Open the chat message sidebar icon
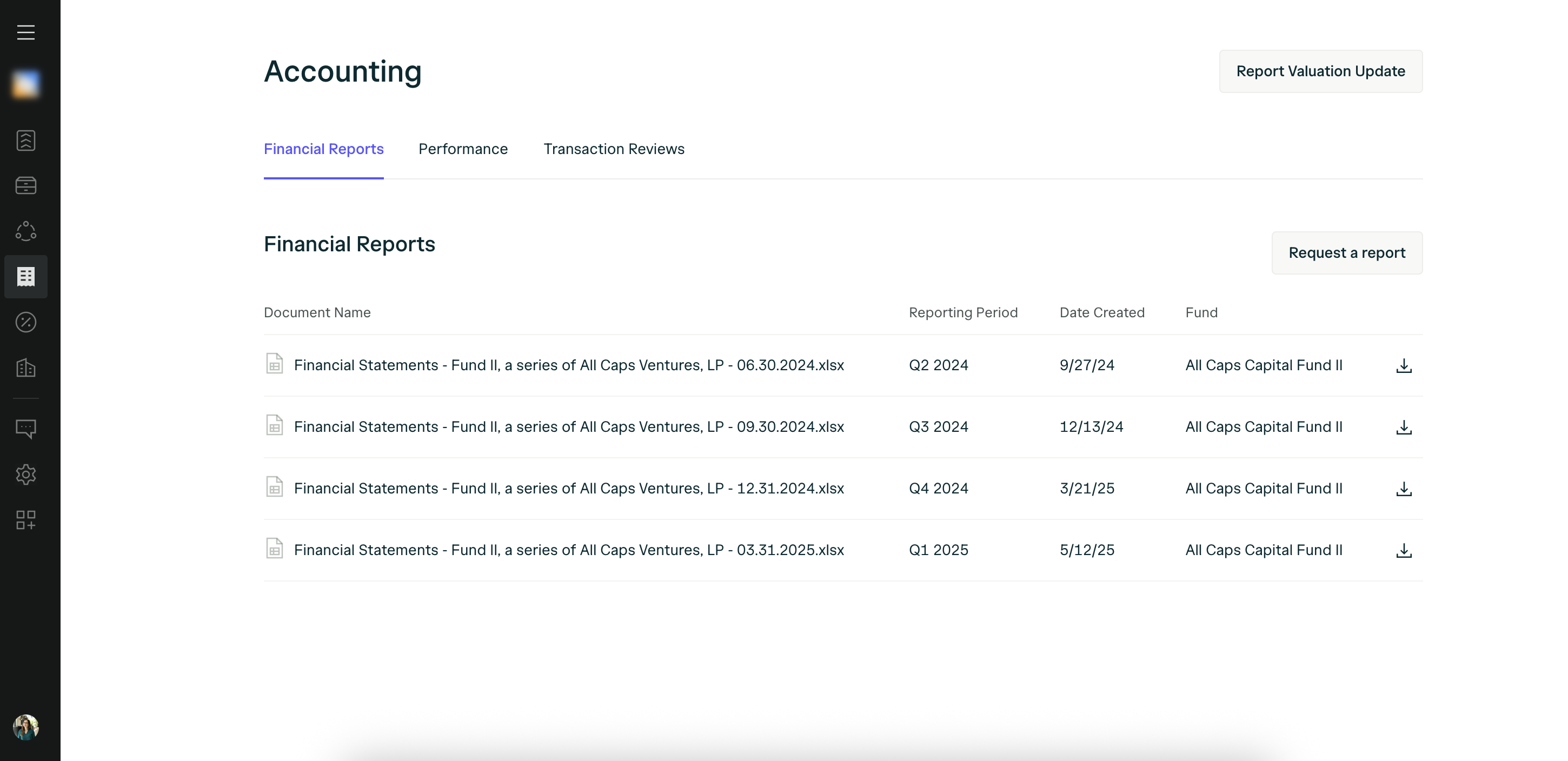This screenshot has height=761, width=1568. (25, 429)
